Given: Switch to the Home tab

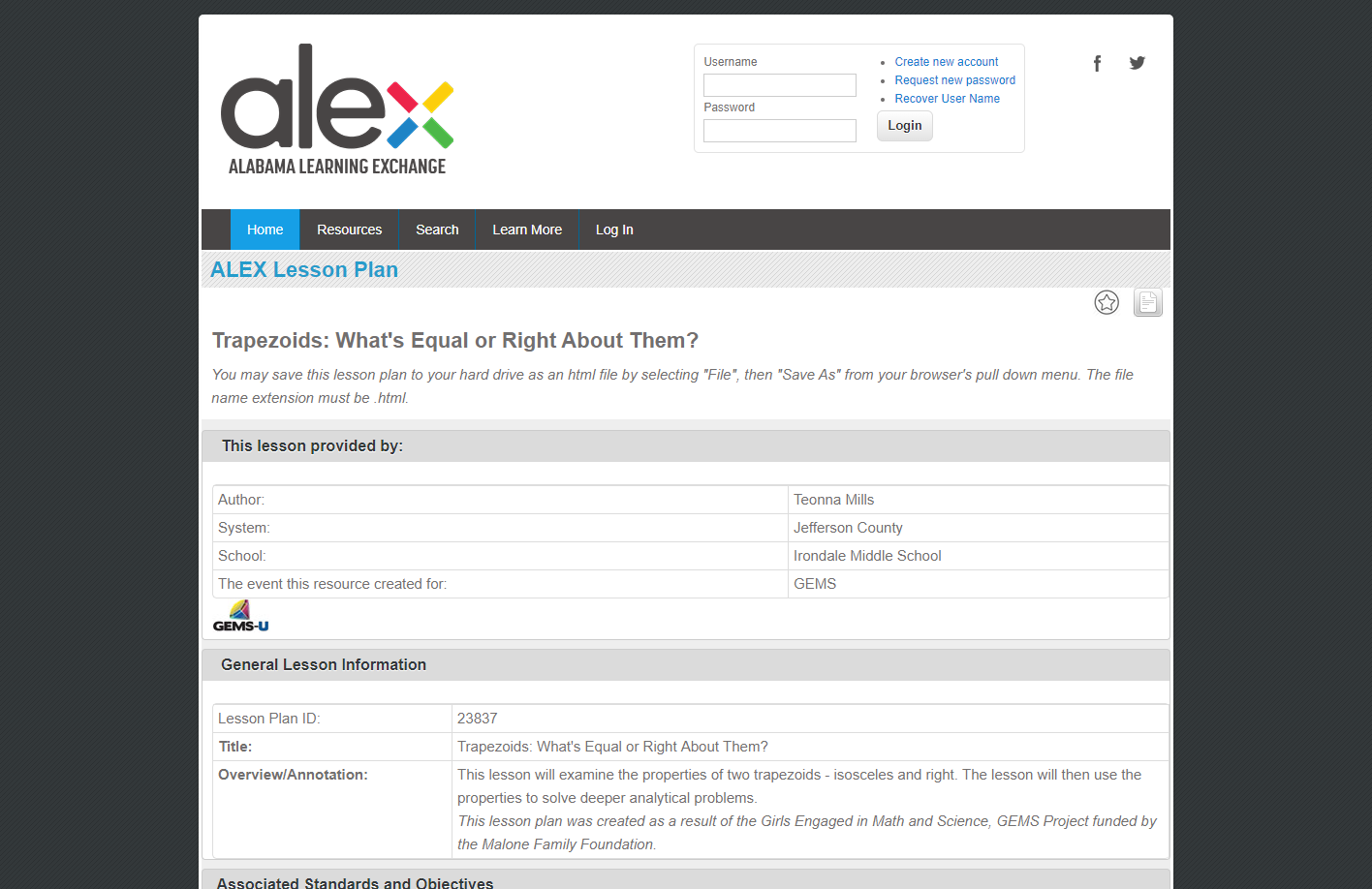Looking at the screenshot, I should click(x=265, y=230).
